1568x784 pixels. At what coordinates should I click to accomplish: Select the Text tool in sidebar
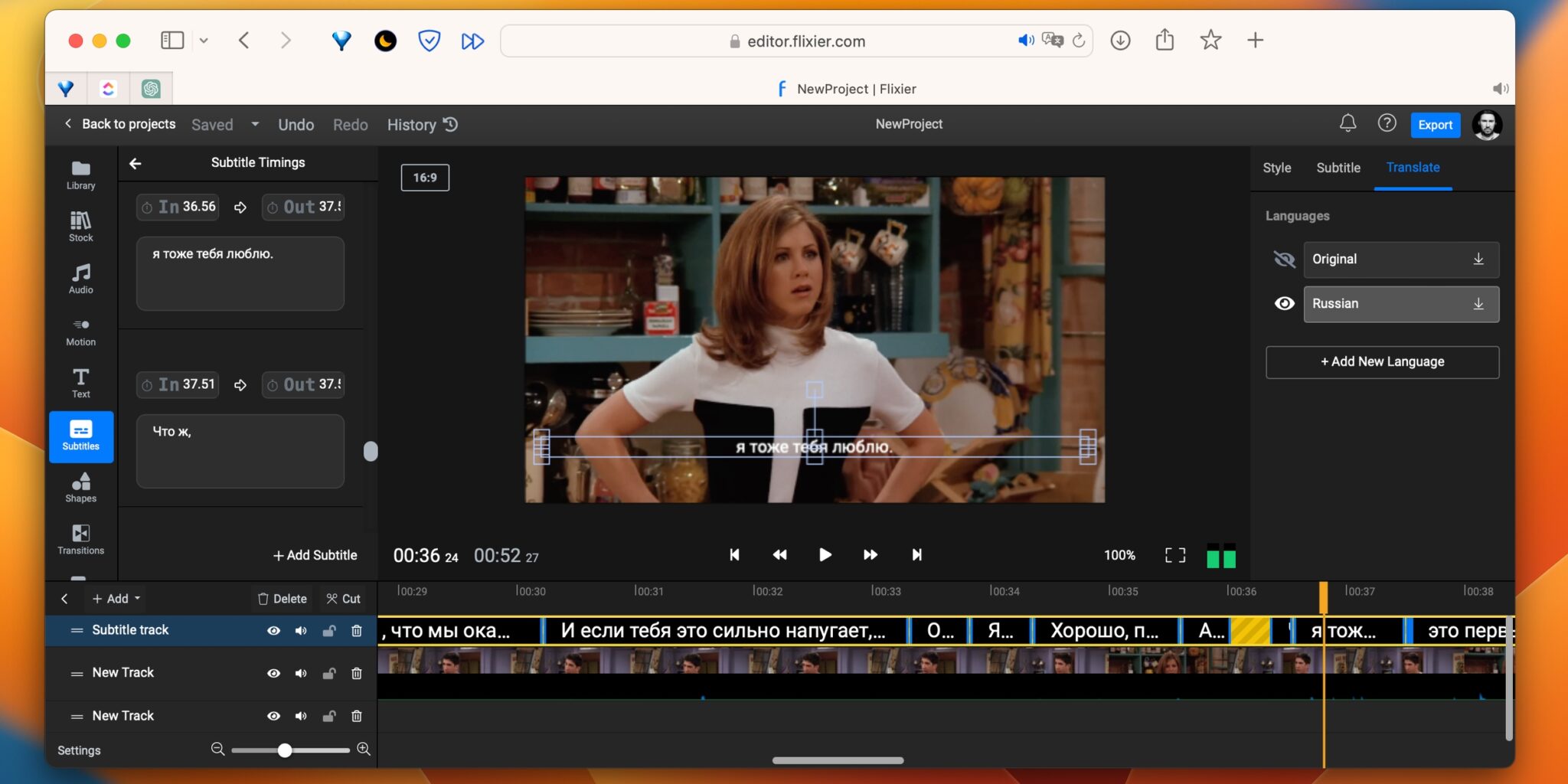click(x=80, y=383)
